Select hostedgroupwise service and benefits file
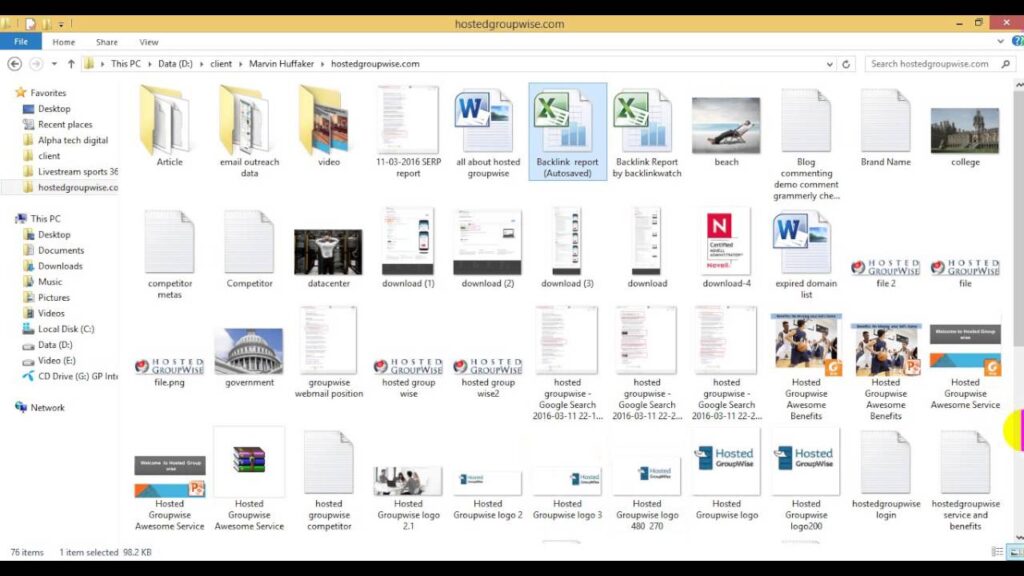The image size is (1024, 576). pyautogui.click(x=965, y=480)
